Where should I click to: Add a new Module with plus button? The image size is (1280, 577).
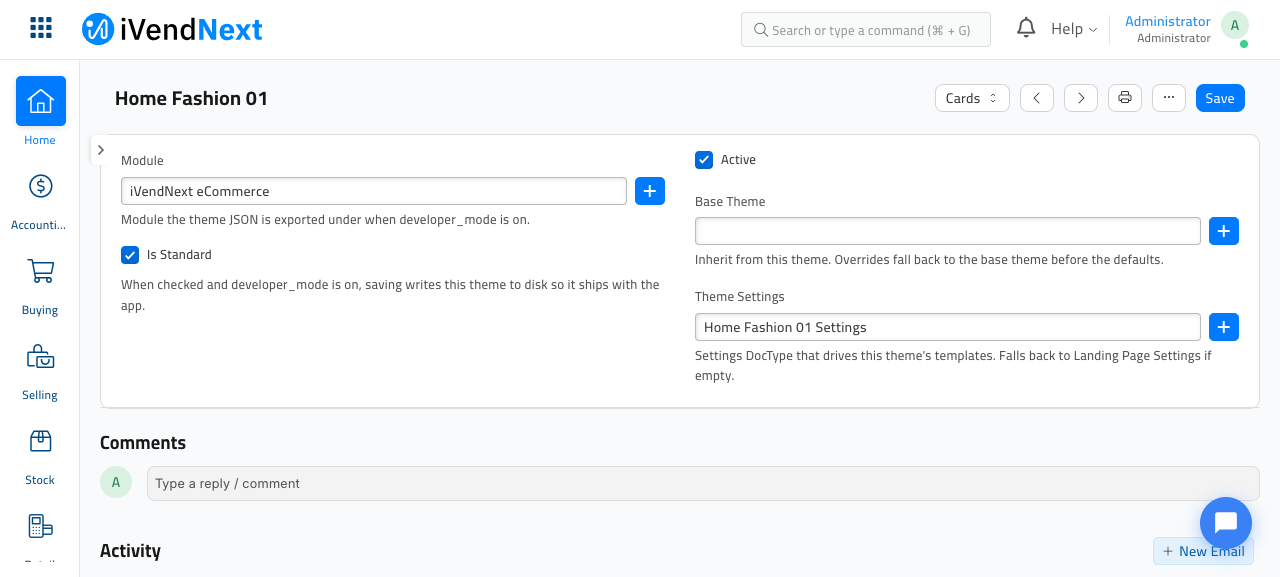[x=650, y=191]
